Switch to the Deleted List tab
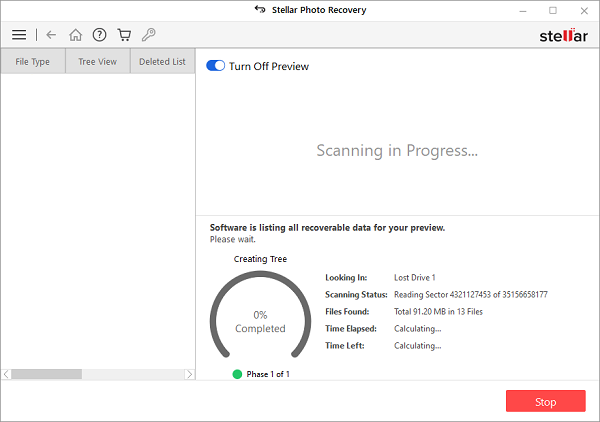 (162, 61)
